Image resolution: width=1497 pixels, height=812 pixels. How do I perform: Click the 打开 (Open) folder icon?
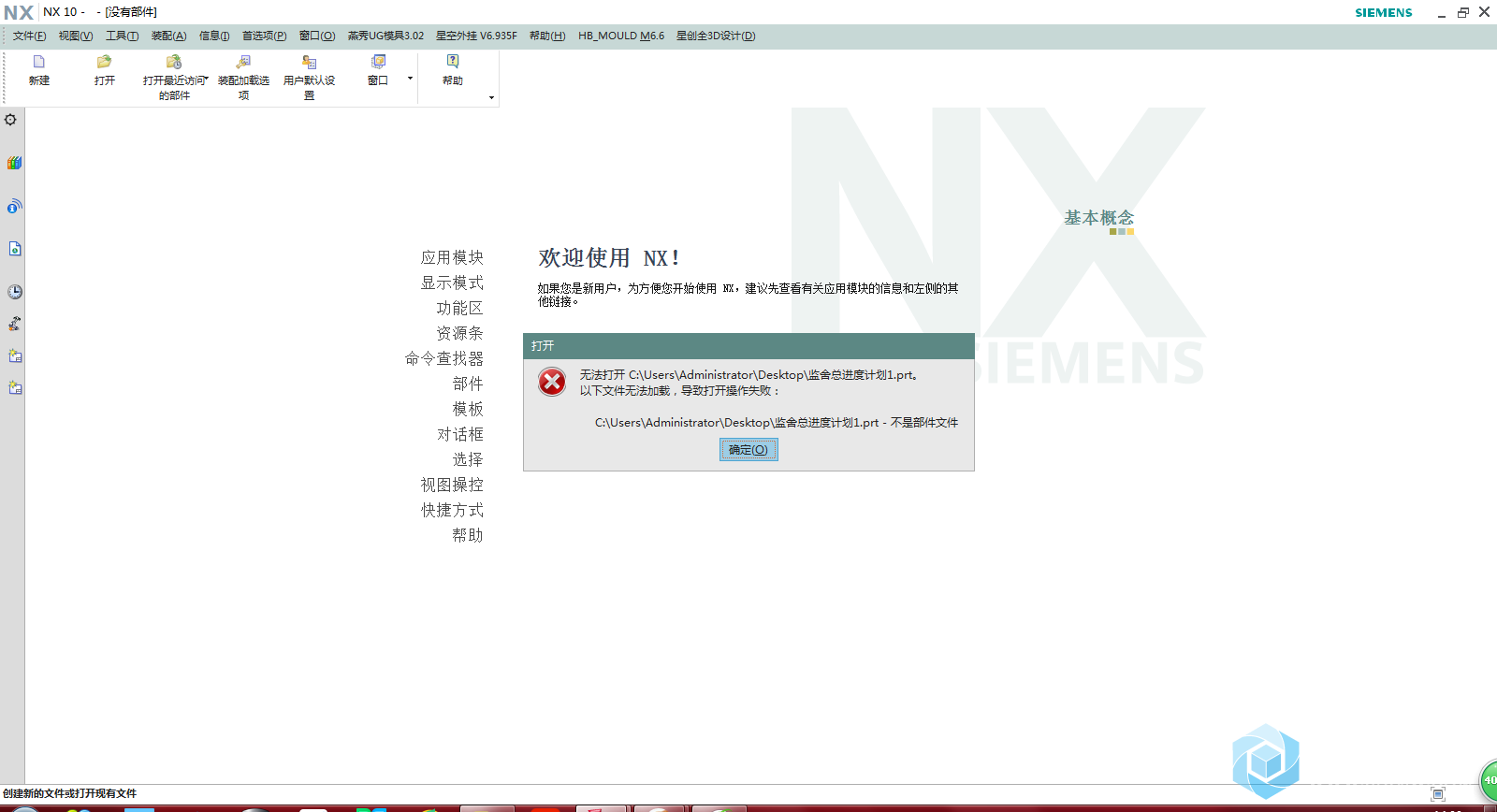104,62
